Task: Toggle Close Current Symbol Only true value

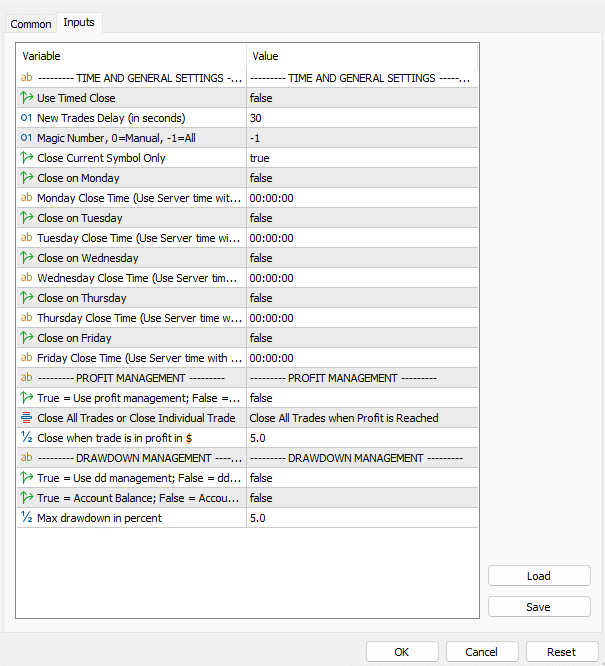Action: pyautogui.click(x=362, y=158)
